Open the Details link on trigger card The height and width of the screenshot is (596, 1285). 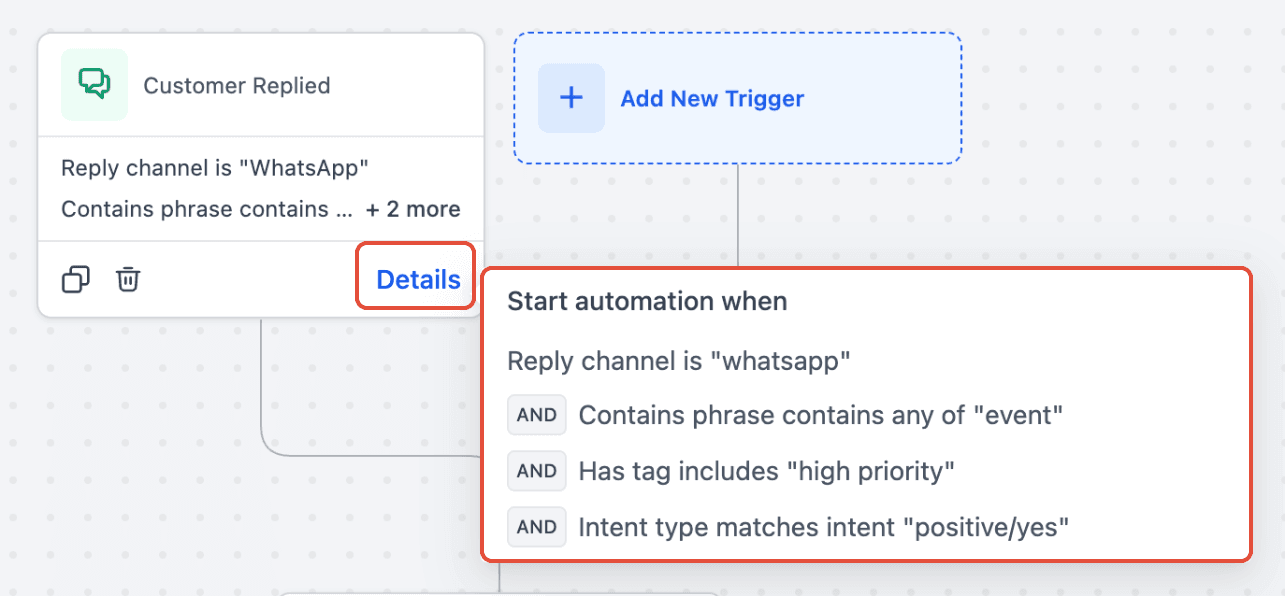[418, 280]
